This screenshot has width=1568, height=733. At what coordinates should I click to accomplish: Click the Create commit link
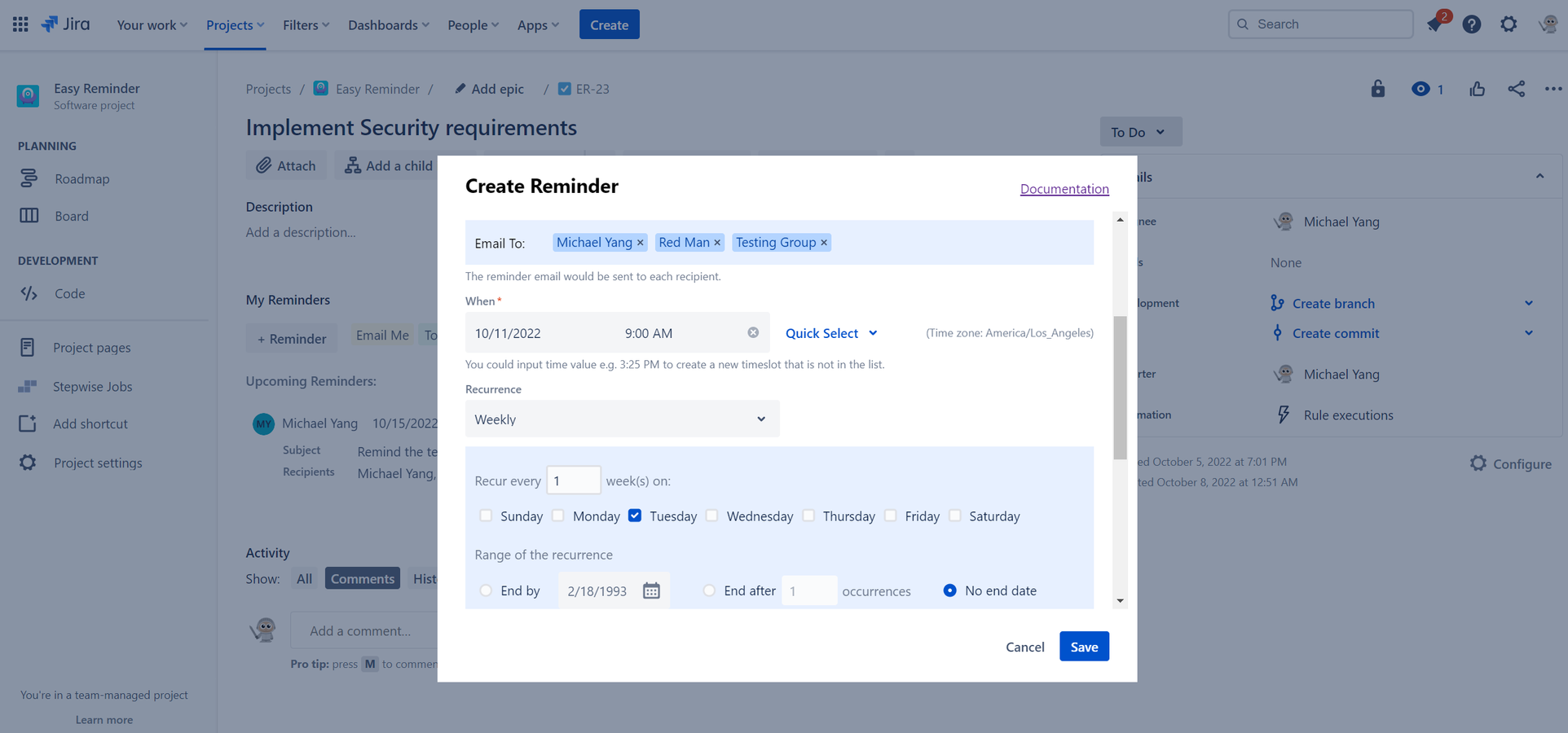1336,333
